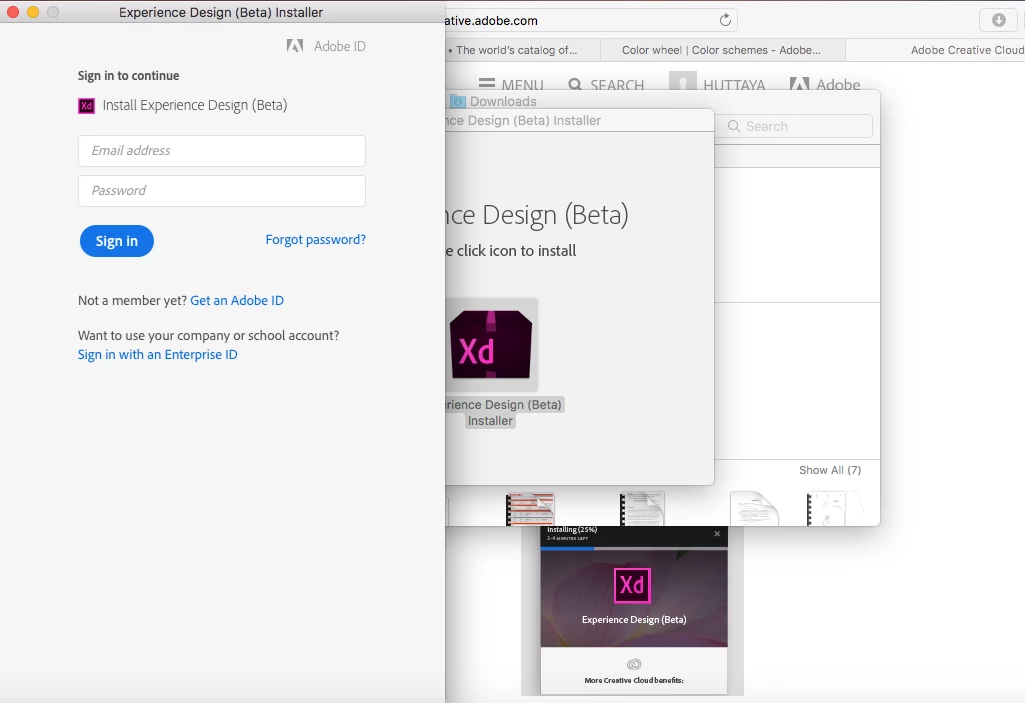The image size is (1025, 703).
Task: Click the Installing progress bar
Action: coord(634,549)
